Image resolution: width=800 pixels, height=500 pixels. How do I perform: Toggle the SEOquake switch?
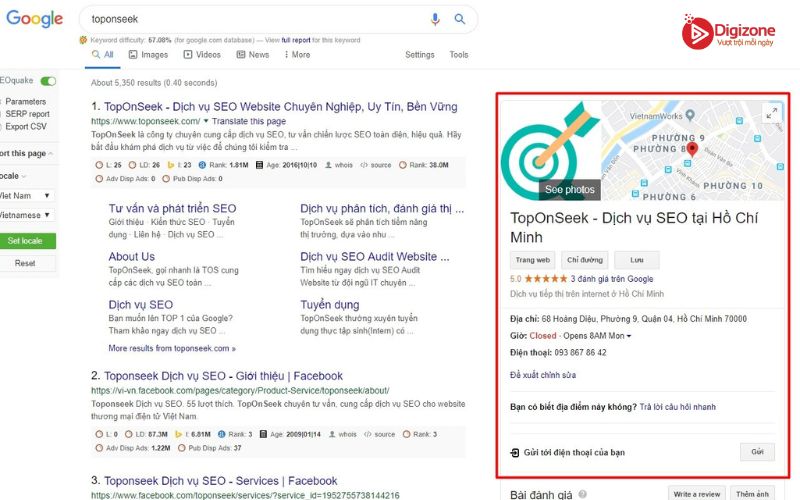[x=48, y=81]
